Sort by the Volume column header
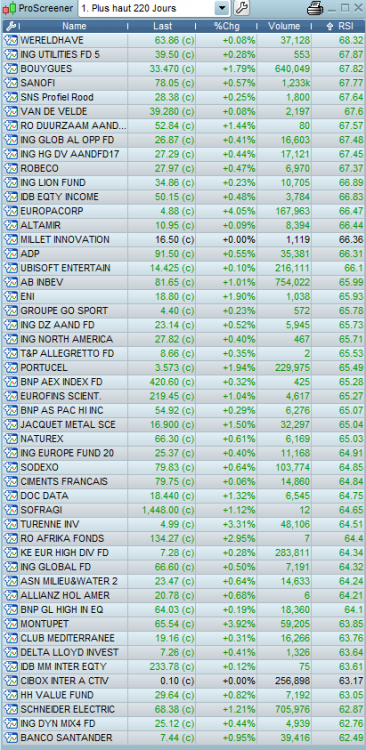Viewport: 366px width, 750px height. click(x=284, y=26)
